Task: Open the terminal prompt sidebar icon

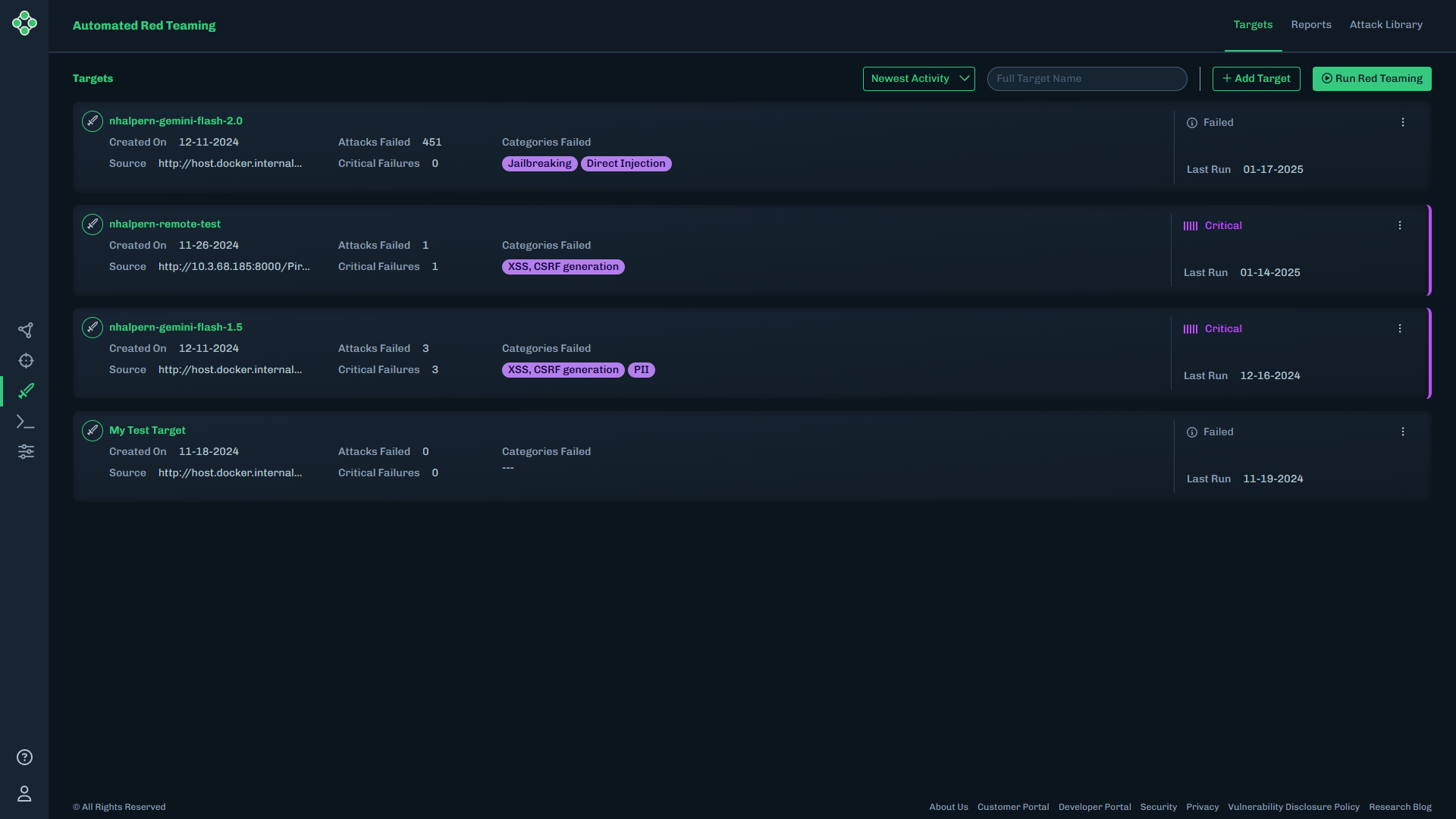Action: pyautogui.click(x=26, y=422)
